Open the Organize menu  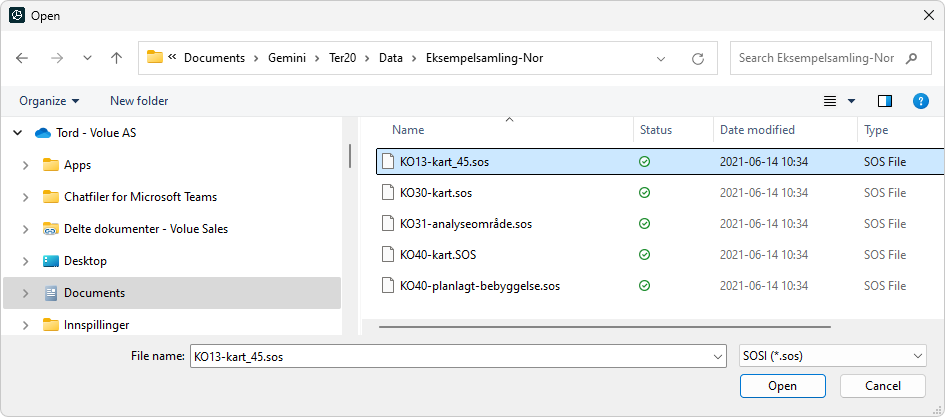coord(49,101)
